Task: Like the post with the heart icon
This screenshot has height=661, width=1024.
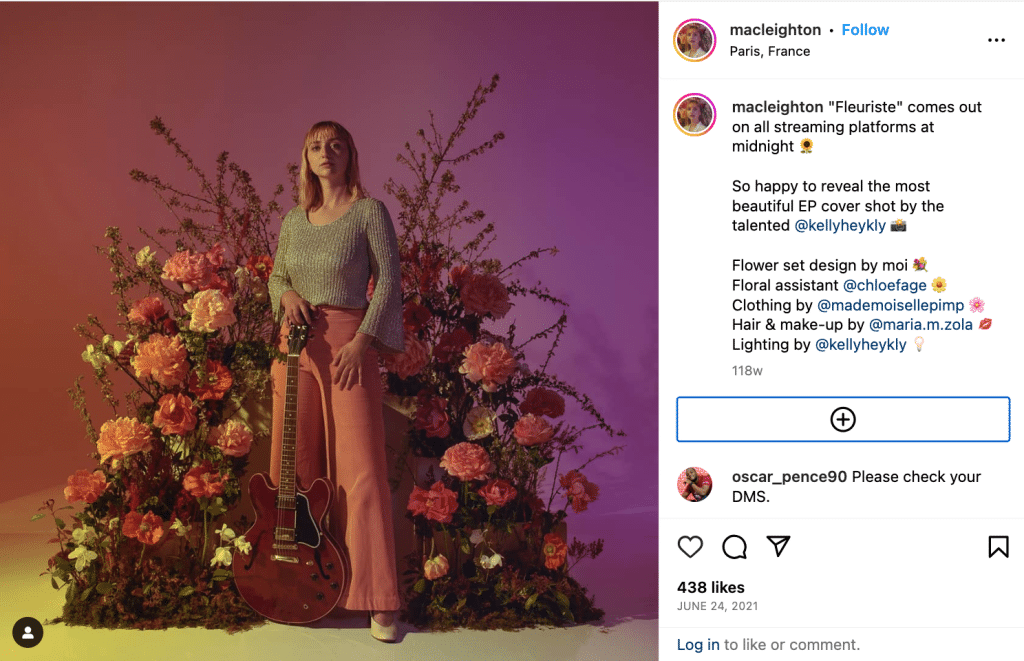Action: [690, 546]
